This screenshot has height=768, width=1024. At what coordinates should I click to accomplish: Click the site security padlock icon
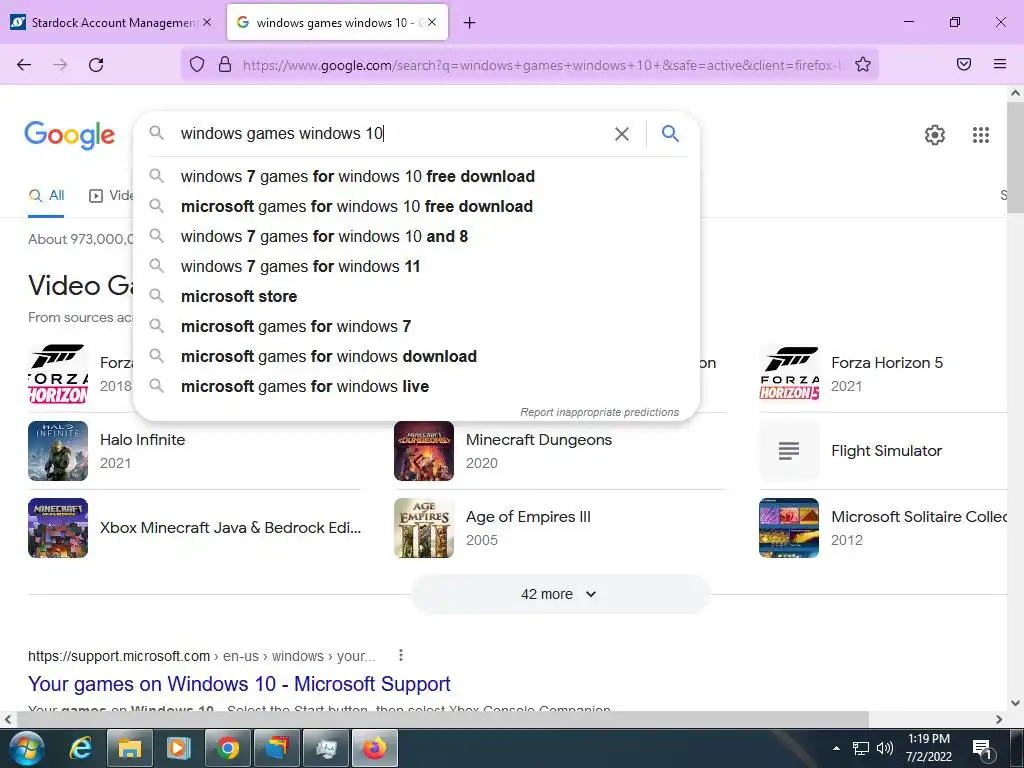pos(225,64)
